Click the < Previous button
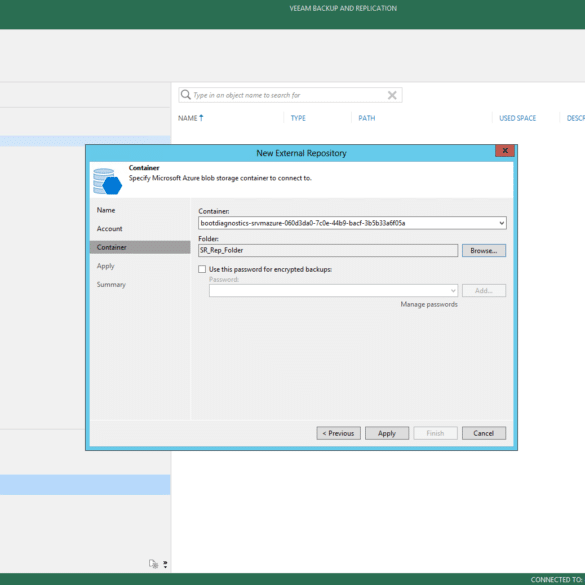 pos(338,433)
